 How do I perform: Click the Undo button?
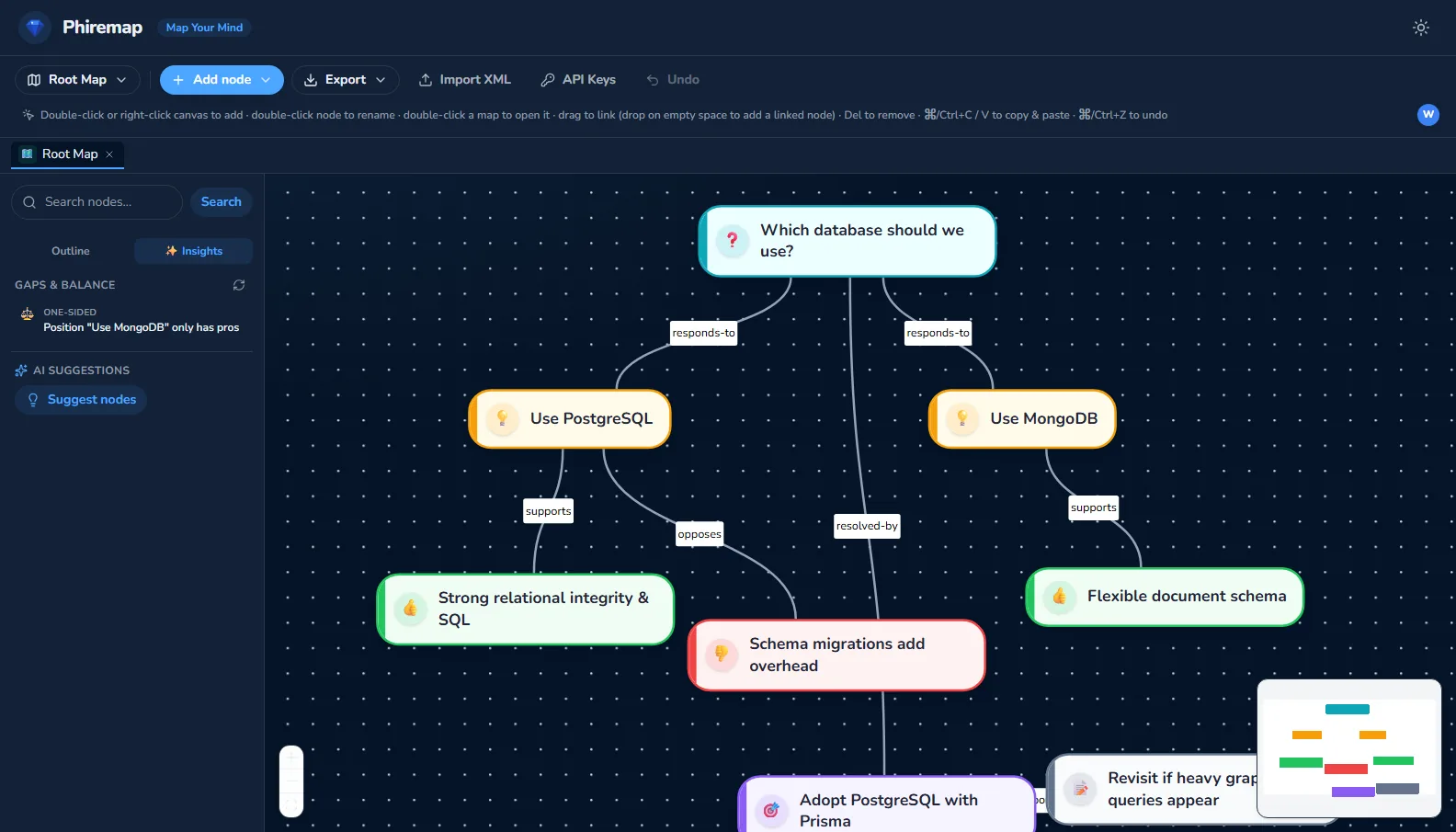coord(673,80)
